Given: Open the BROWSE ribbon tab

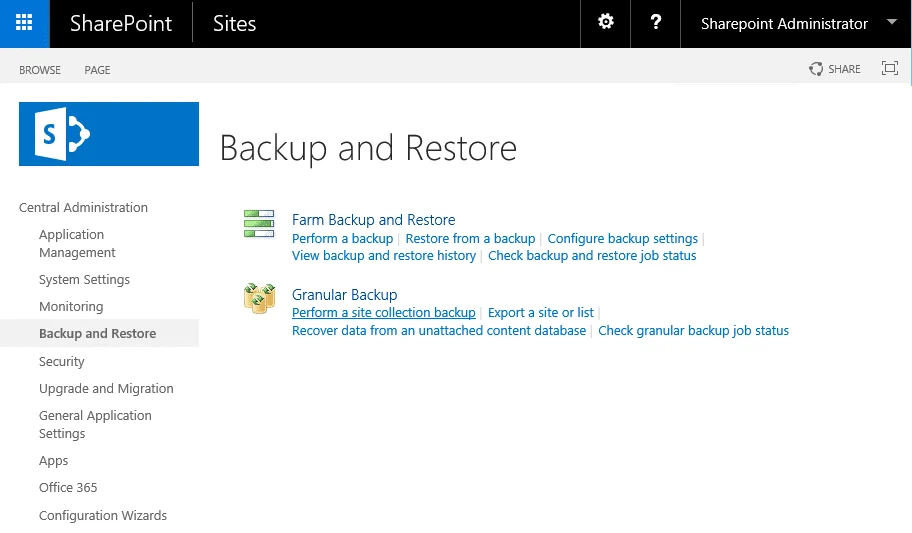Looking at the screenshot, I should click(x=40, y=70).
